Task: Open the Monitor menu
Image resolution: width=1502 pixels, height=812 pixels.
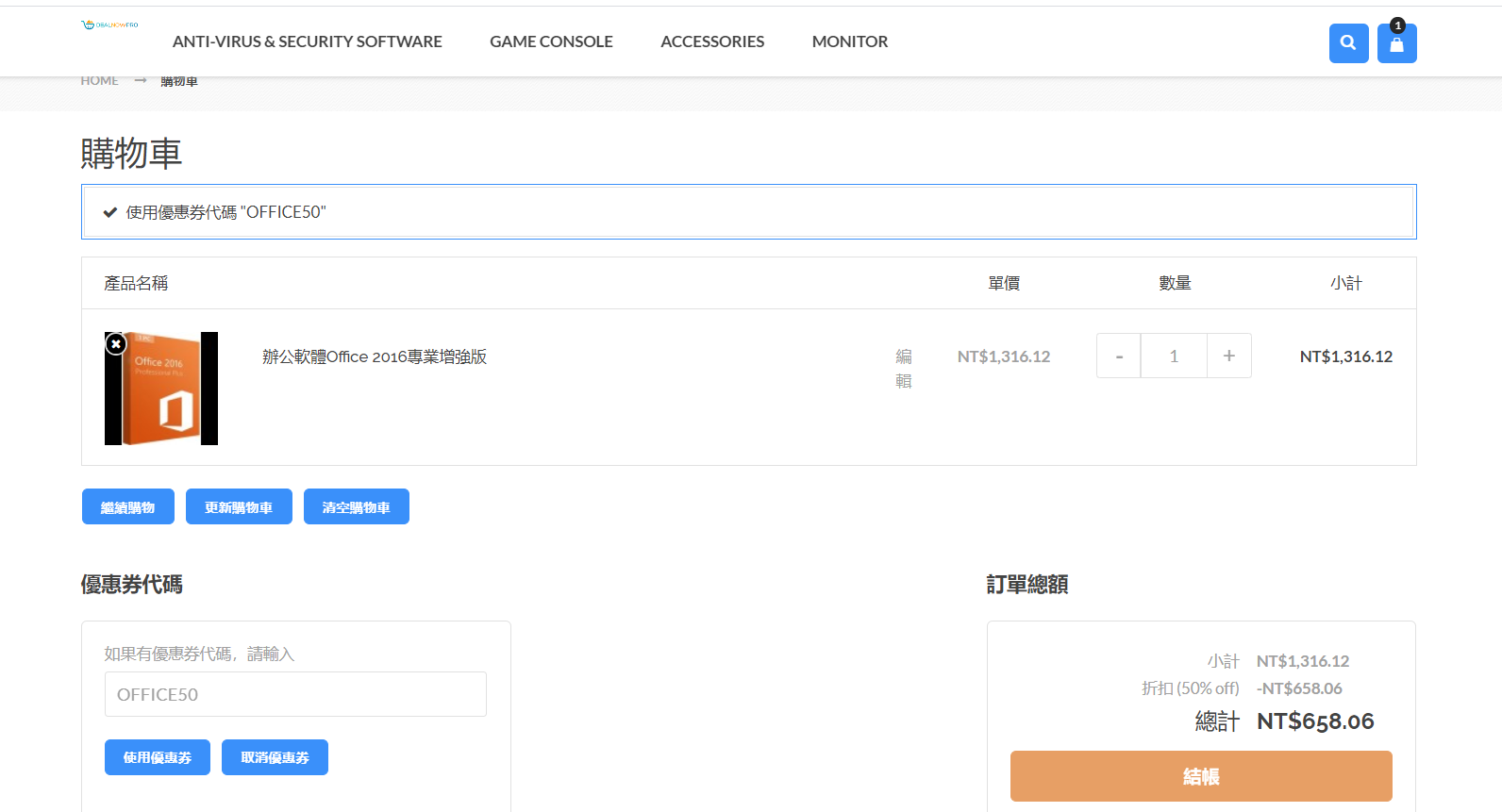Action: click(x=850, y=41)
